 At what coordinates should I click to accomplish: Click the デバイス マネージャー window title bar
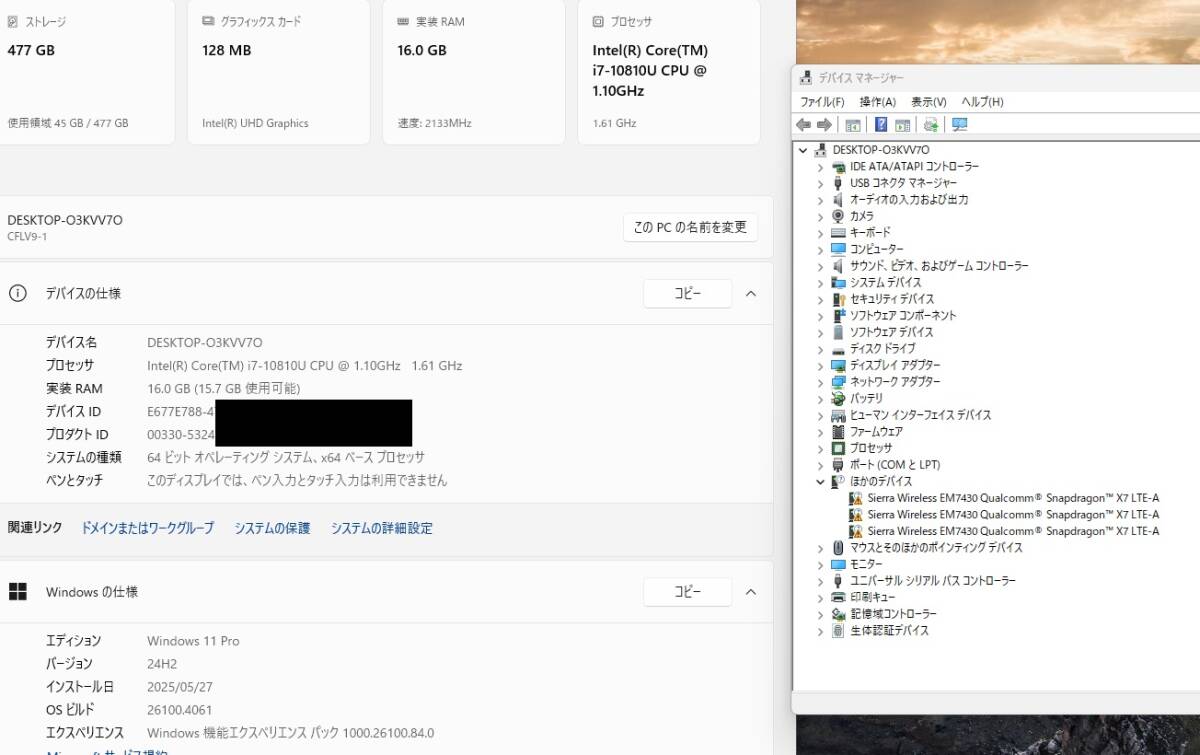(995, 78)
